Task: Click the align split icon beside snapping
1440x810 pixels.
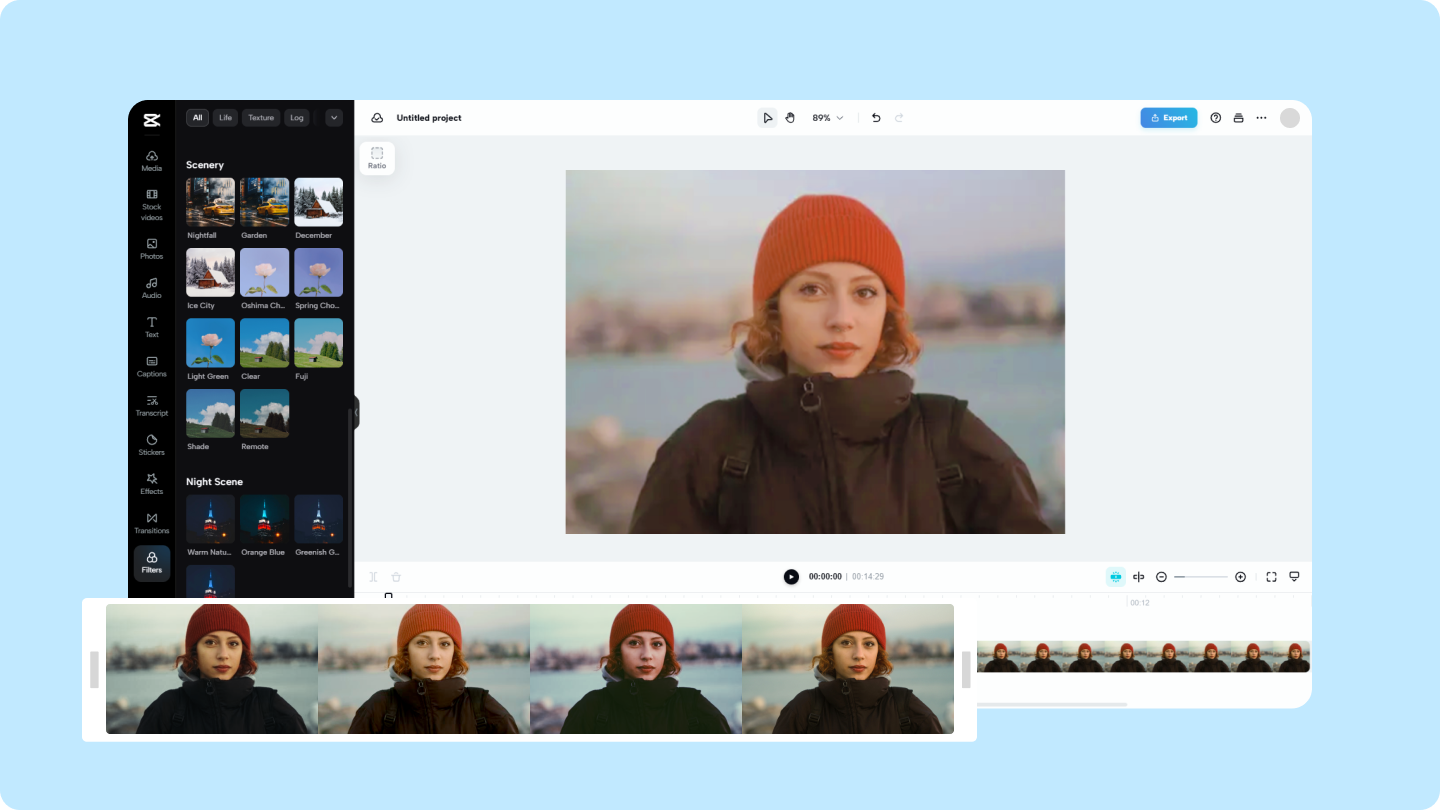Action: tap(1138, 577)
